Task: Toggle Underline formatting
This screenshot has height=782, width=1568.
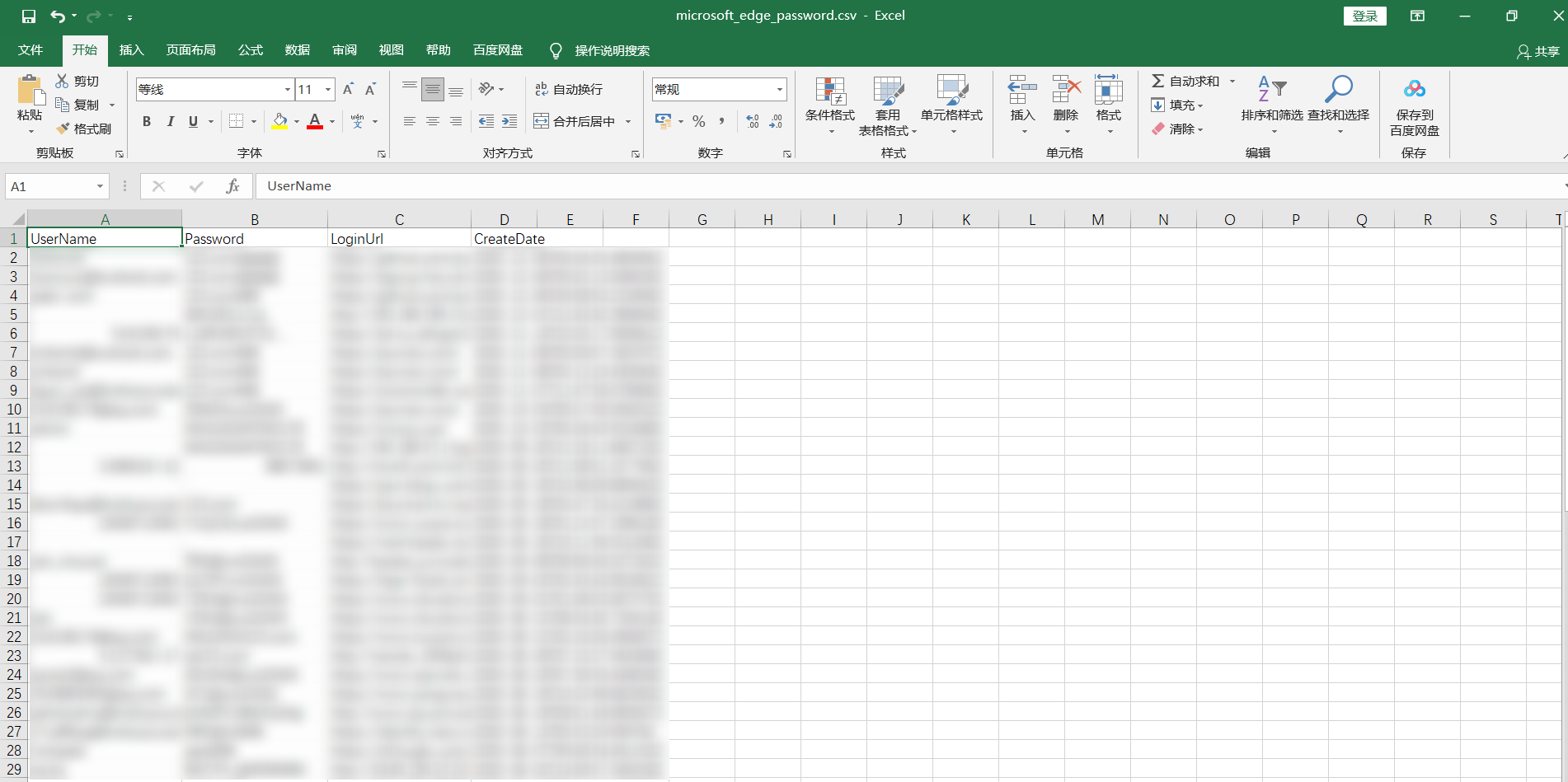Action: [193, 121]
